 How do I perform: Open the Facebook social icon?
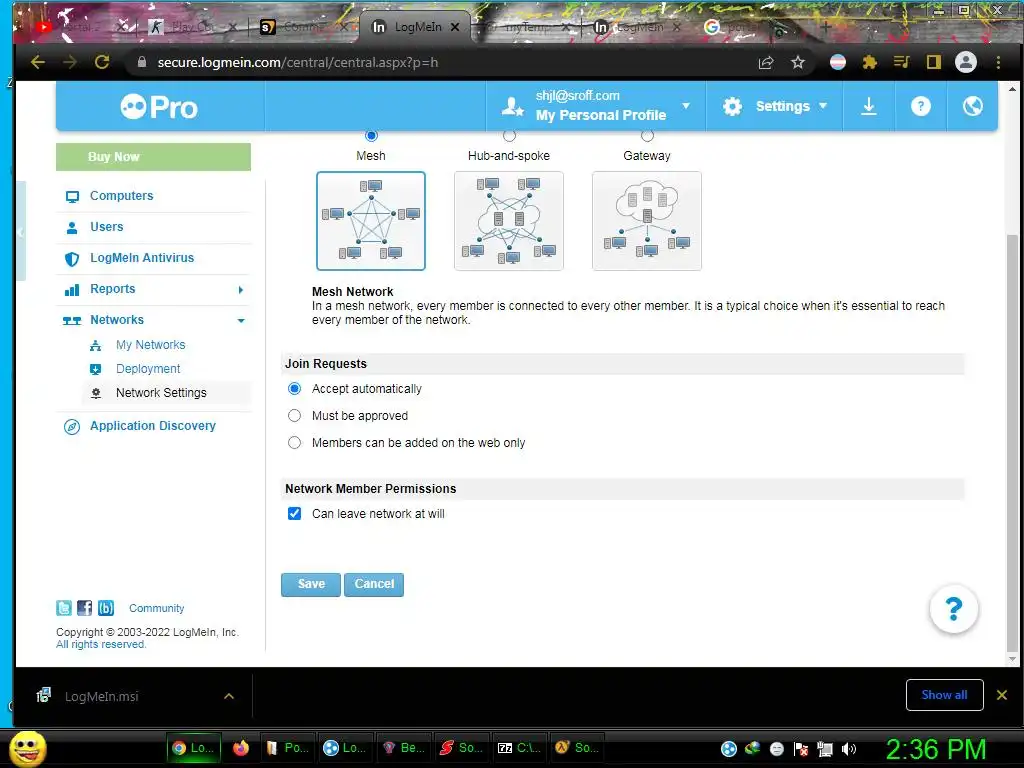coord(85,608)
